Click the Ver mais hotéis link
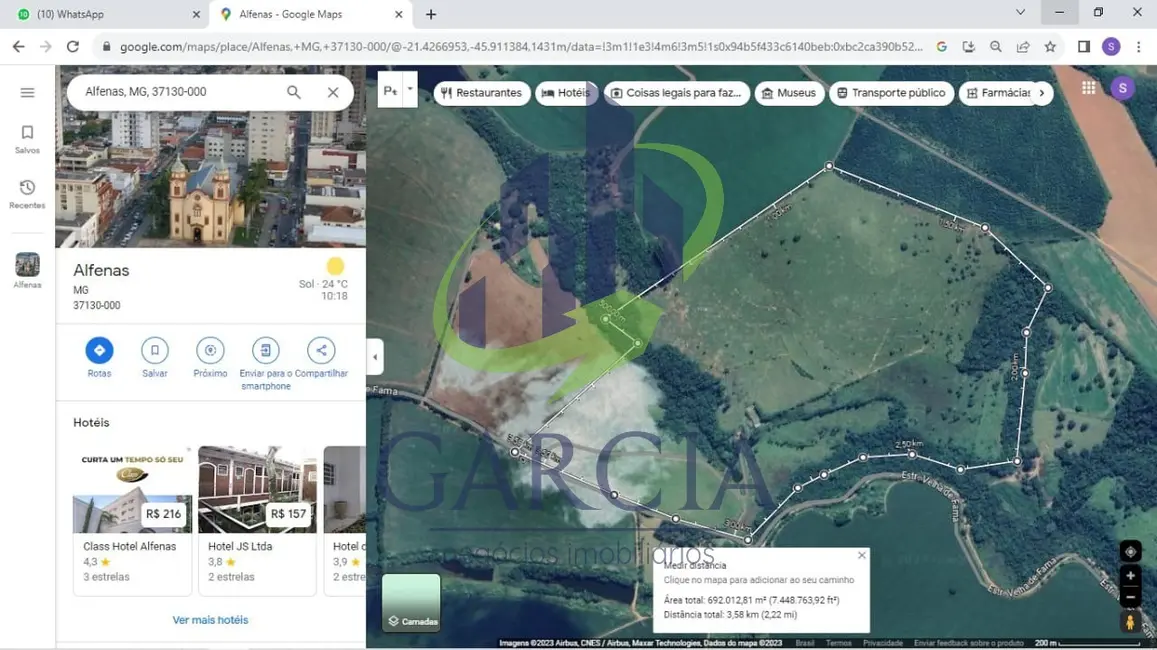This screenshot has width=1157, height=650. click(x=210, y=620)
